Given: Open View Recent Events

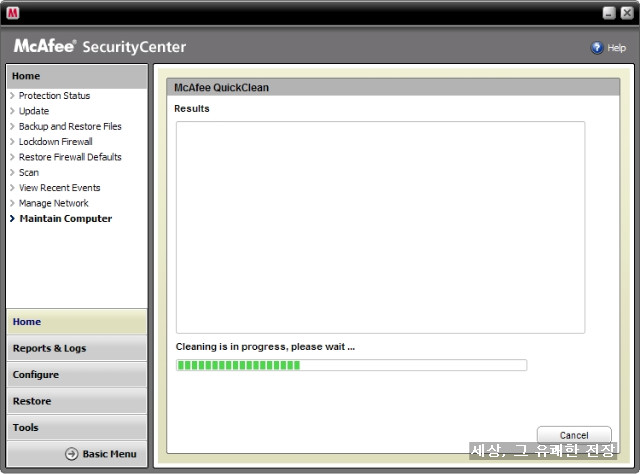Looking at the screenshot, I should pos(60,188).
